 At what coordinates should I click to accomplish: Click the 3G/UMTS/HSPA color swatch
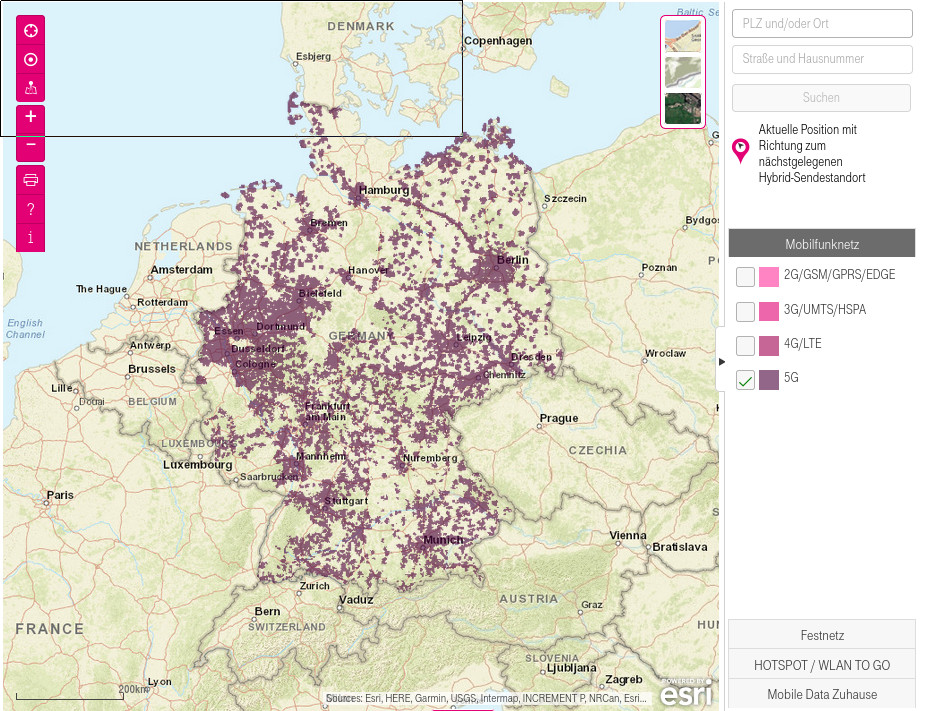(x=767, y=310)
